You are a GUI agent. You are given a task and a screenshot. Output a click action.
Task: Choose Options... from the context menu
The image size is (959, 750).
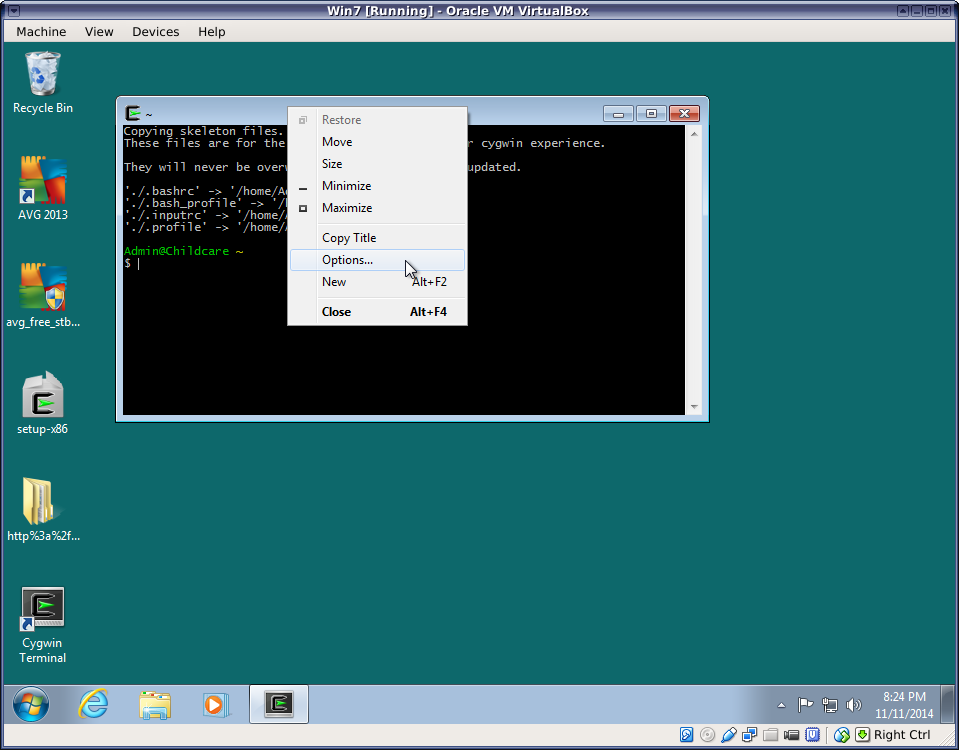pos(377,260)
